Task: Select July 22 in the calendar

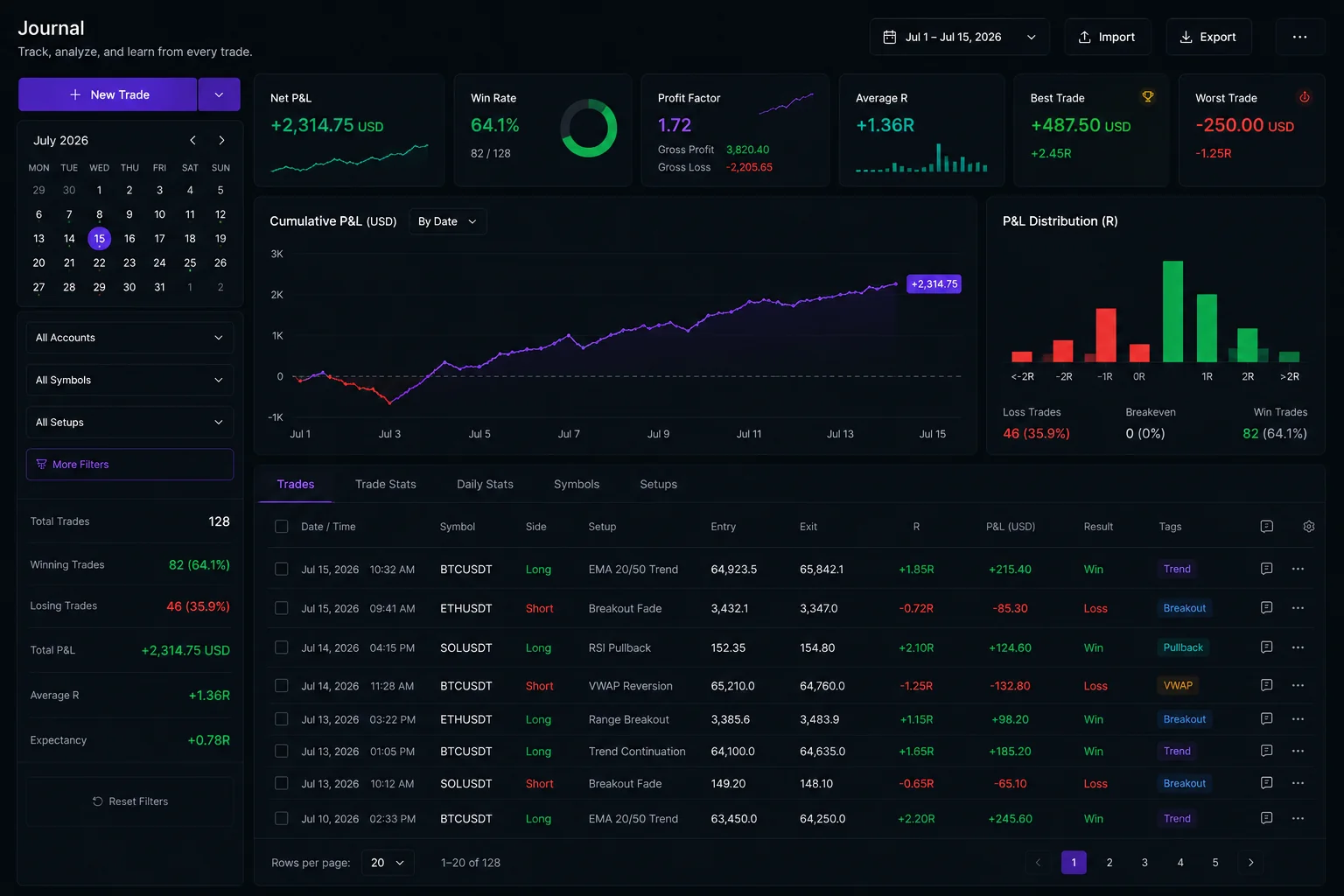Action: tap(99, 262)
